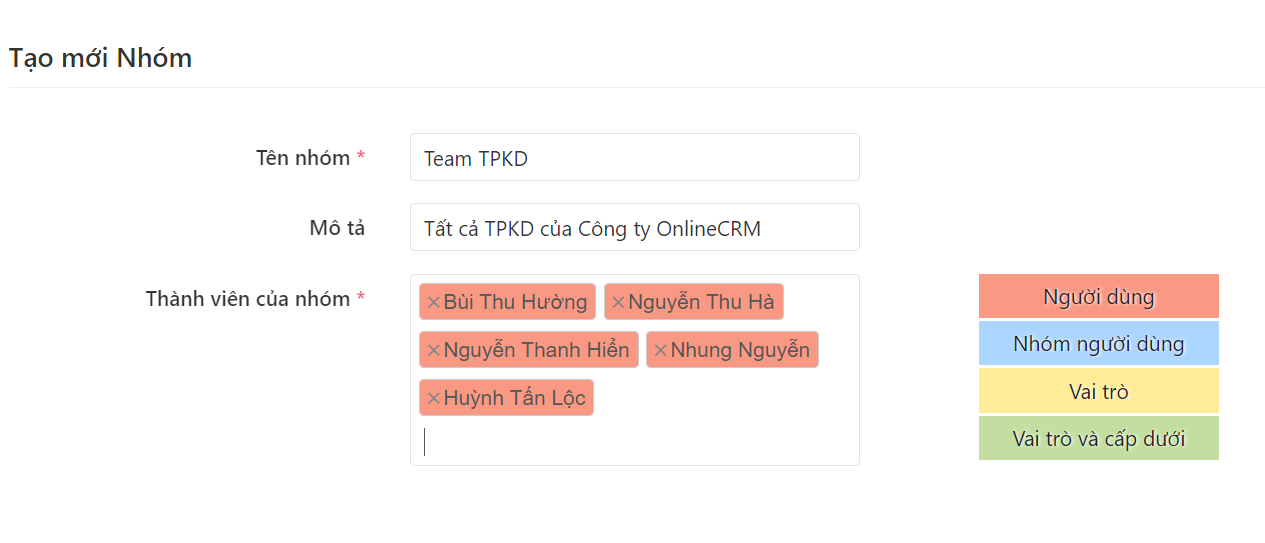Image resolution: width=1265 pixels, height=543 pixels.
Task: Click the Tạo mới Nhóm heading
Action: tap(100, 58)
